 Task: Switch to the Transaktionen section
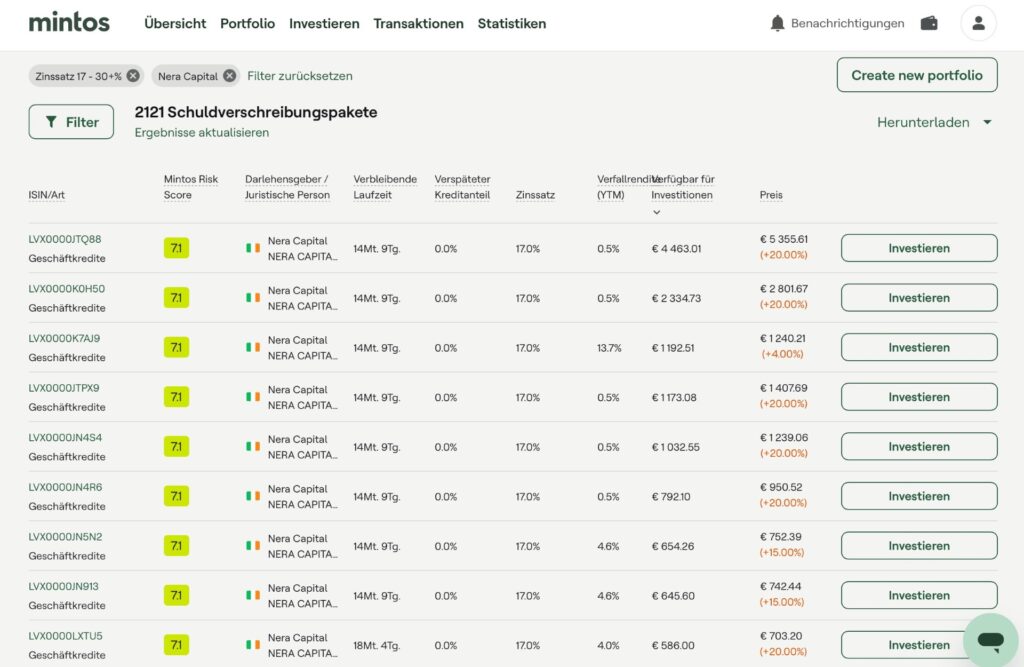[418, 23]
